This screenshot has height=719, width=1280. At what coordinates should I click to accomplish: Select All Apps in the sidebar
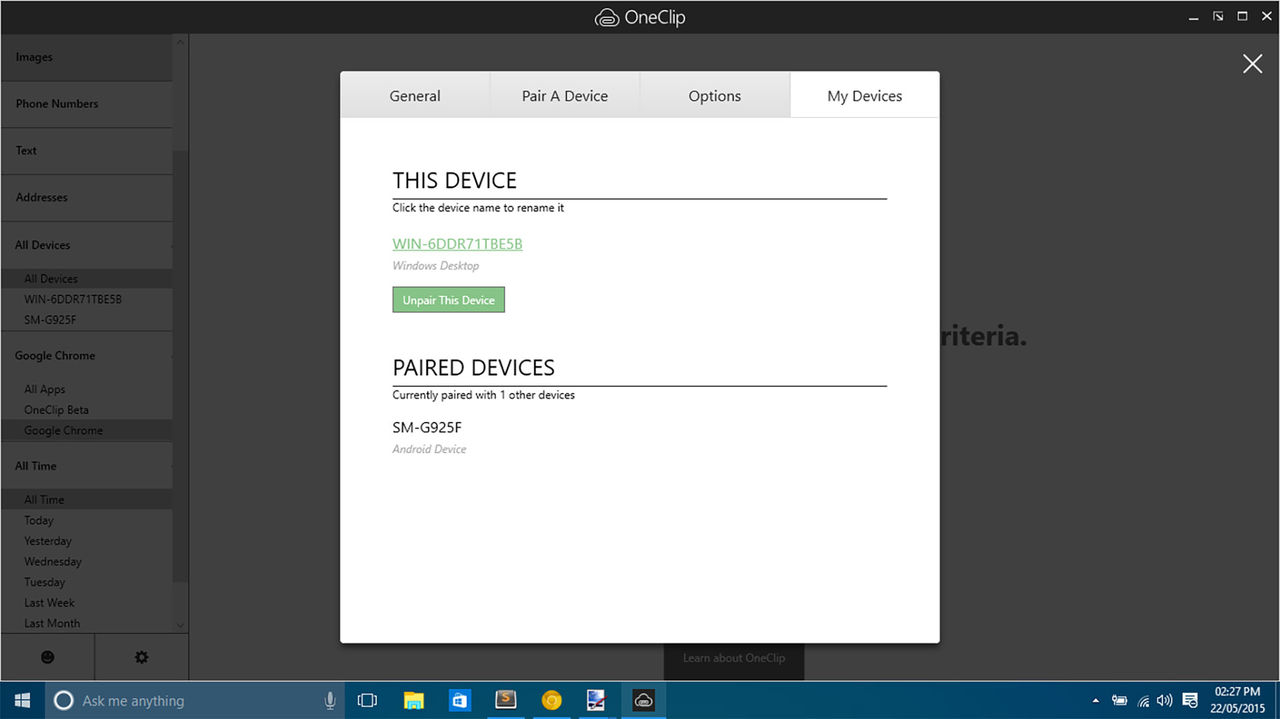pos(87,389)
